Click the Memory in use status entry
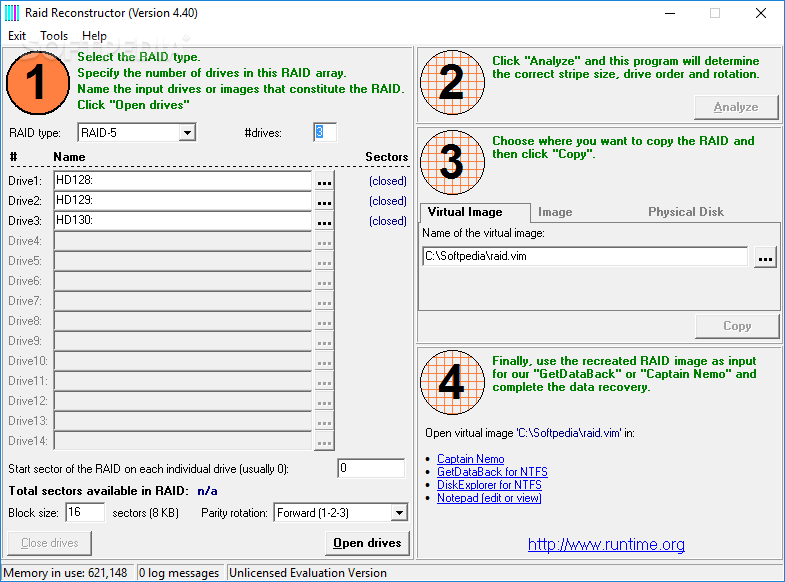The width and height of the screenshot is (785, 582). coord(66,573)
